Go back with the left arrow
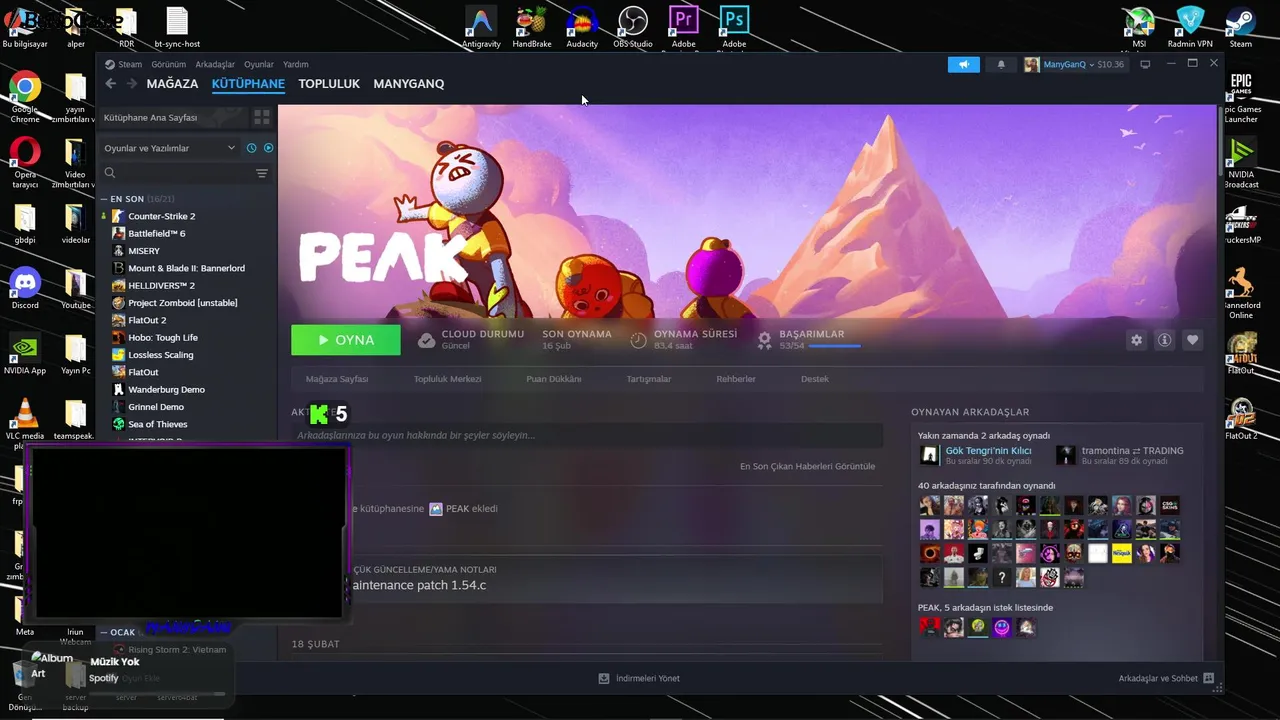 click(x=111, y=84)
